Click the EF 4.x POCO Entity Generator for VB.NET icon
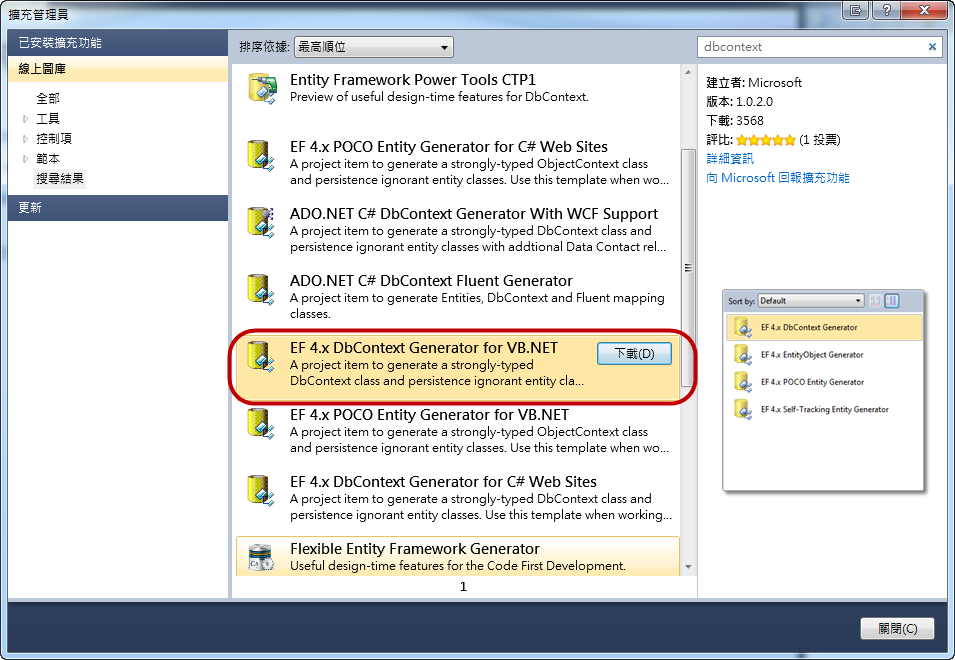955x660 pixels. tap(261, 423)
